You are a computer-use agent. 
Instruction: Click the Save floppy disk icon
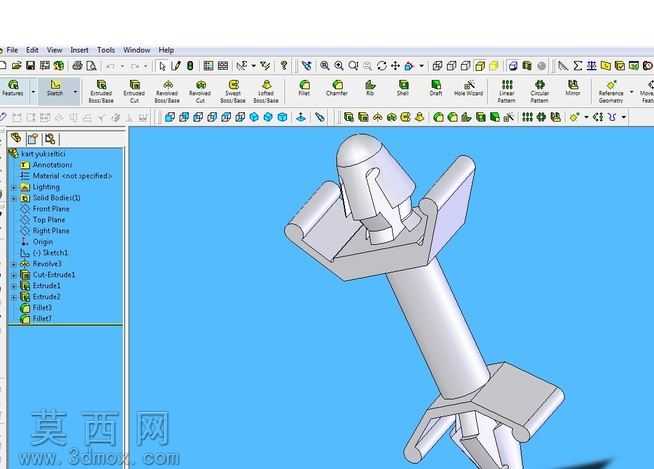tap(30, 66)
